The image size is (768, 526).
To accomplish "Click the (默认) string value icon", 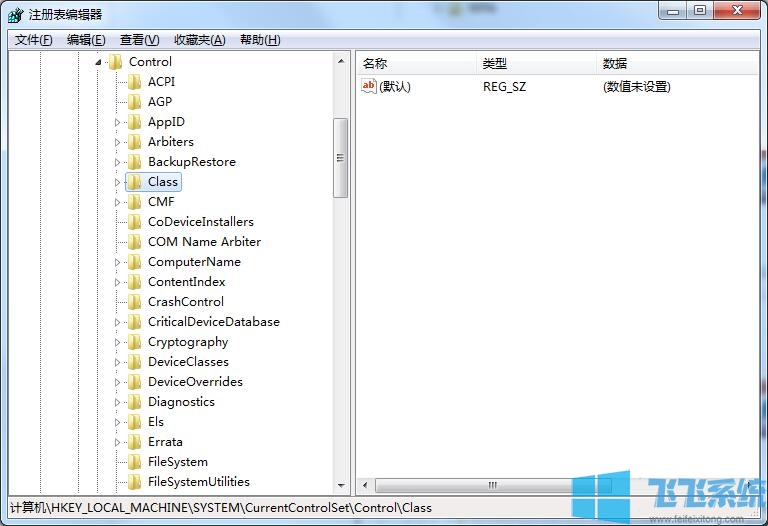I will (369, 87).
